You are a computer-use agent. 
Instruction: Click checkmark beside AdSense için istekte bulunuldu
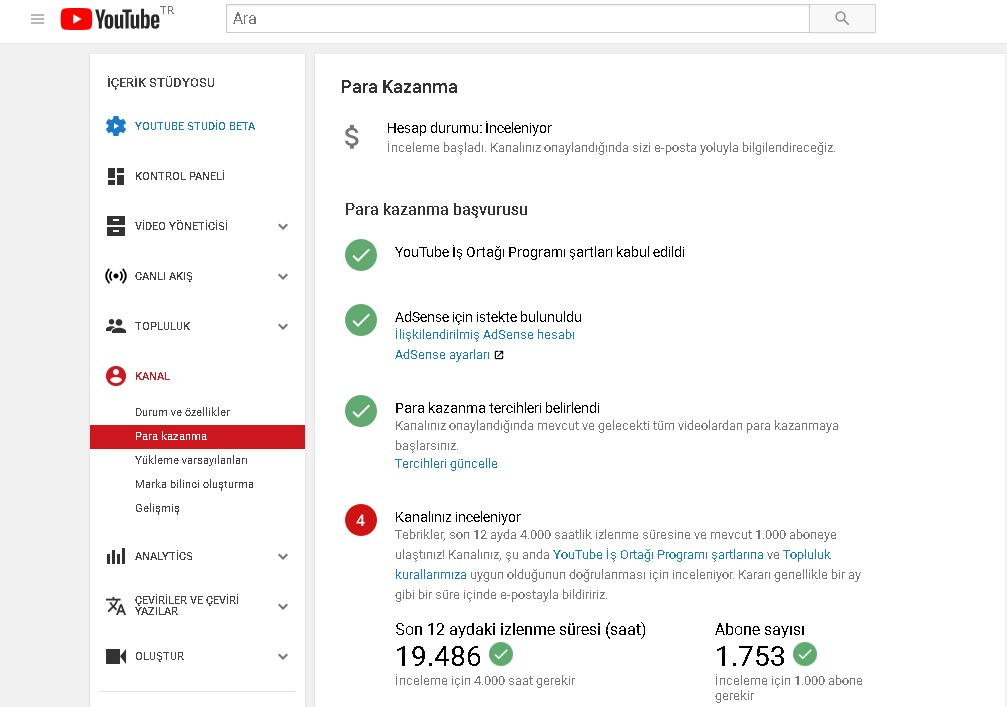coord(361,320)
